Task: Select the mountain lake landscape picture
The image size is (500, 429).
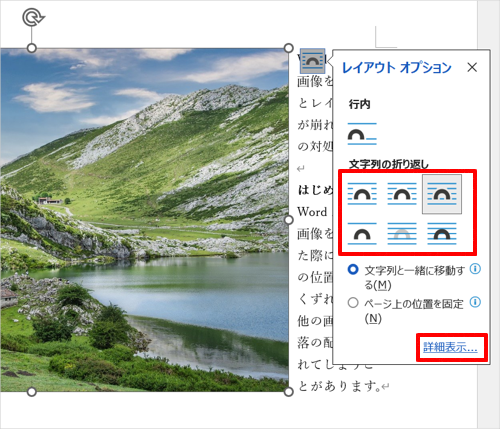Action: [144, 220]
